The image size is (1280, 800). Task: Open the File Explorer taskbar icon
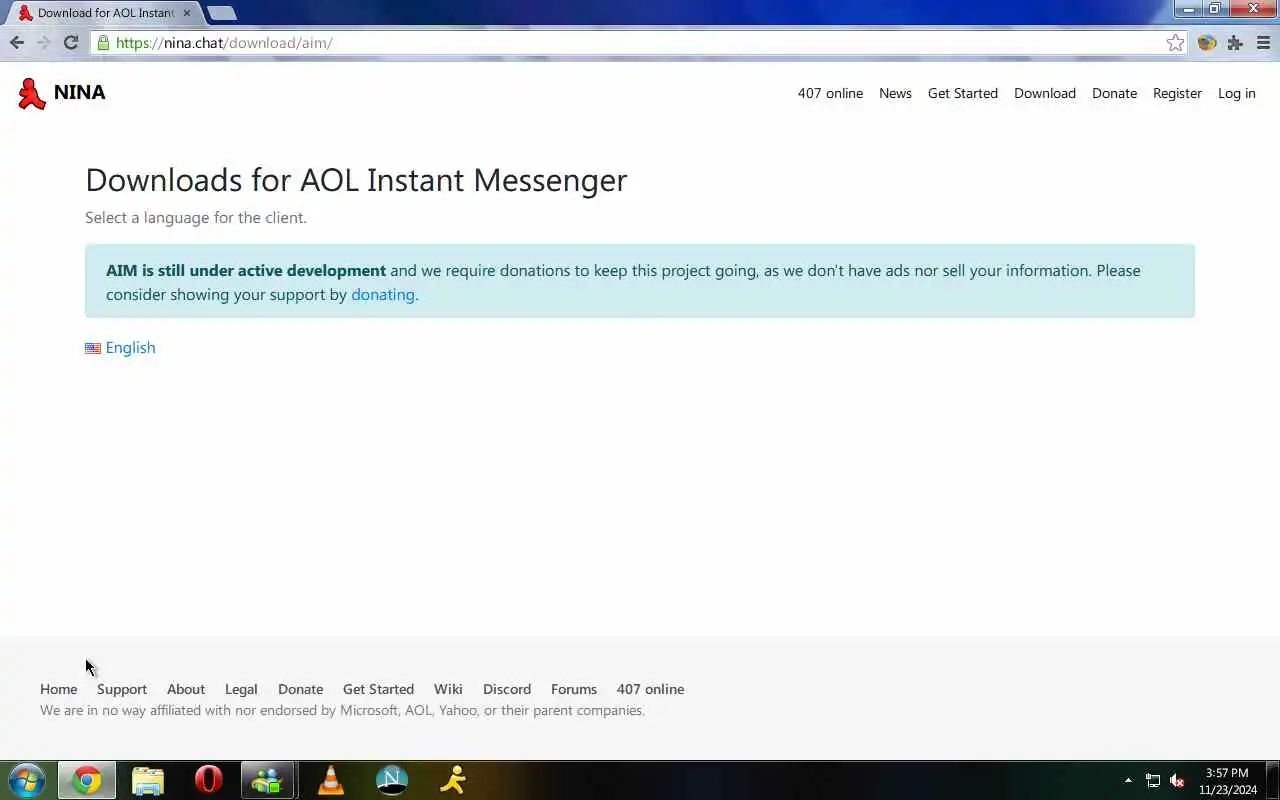(x=148, y=780)
